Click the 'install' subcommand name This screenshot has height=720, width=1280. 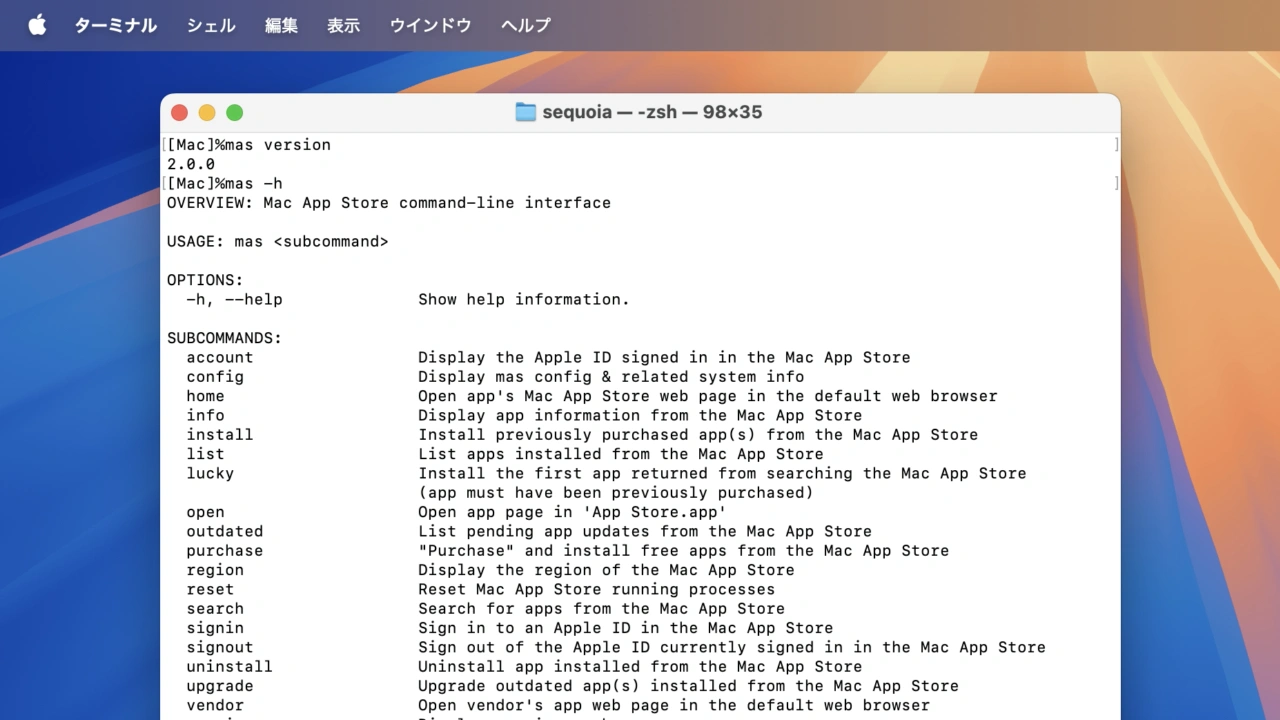click(219, 434)
